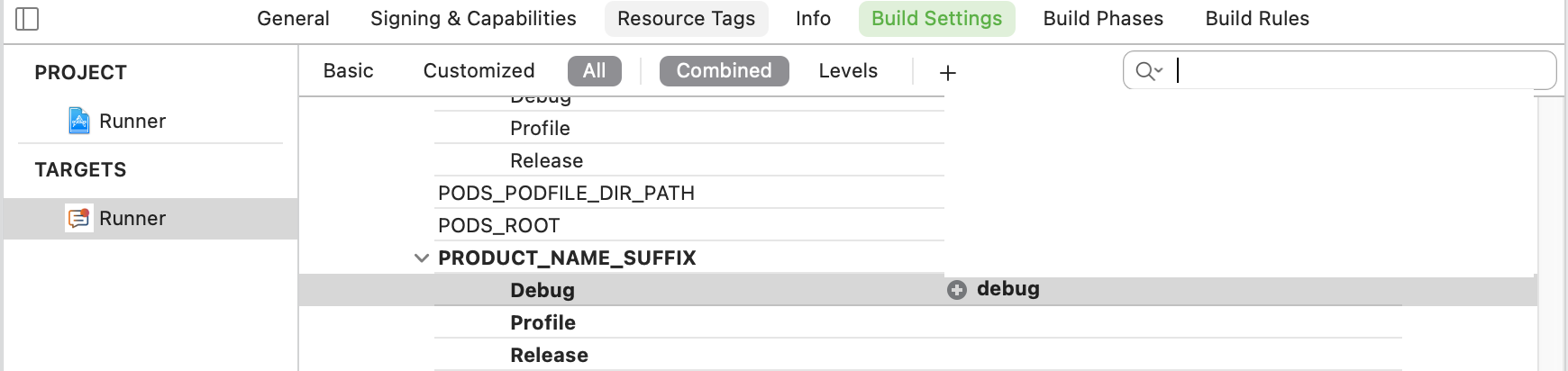Click the Runner project blueprint icon
The width and height of the screenshot is (1568, 371).
click(79, 121)
